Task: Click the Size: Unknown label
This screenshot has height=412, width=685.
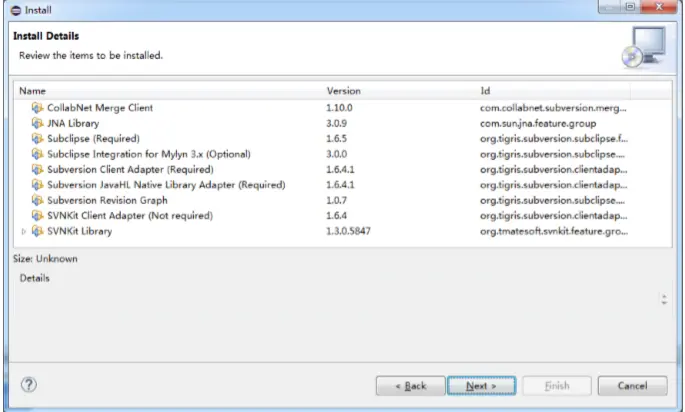Action: [x=45, y=259]
